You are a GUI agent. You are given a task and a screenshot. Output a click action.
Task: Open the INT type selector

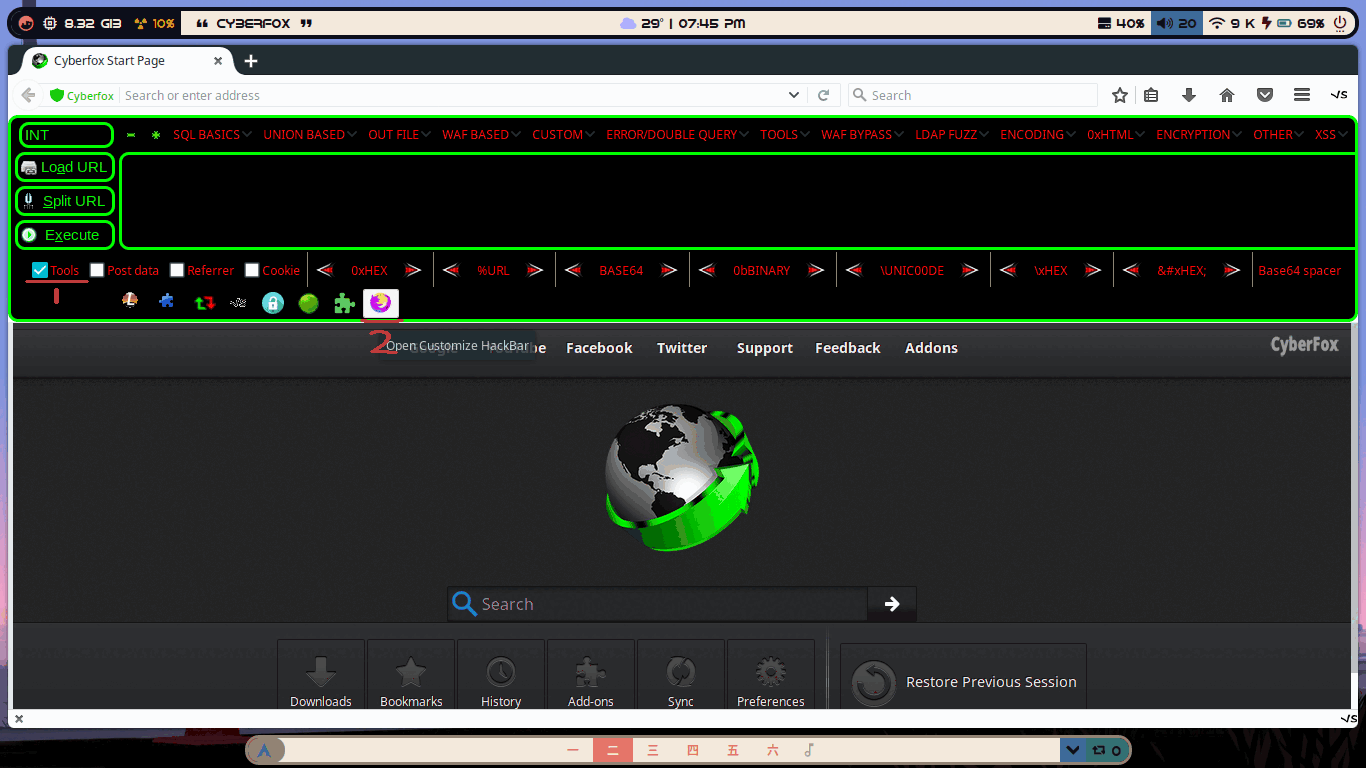[x=65, y=135]
